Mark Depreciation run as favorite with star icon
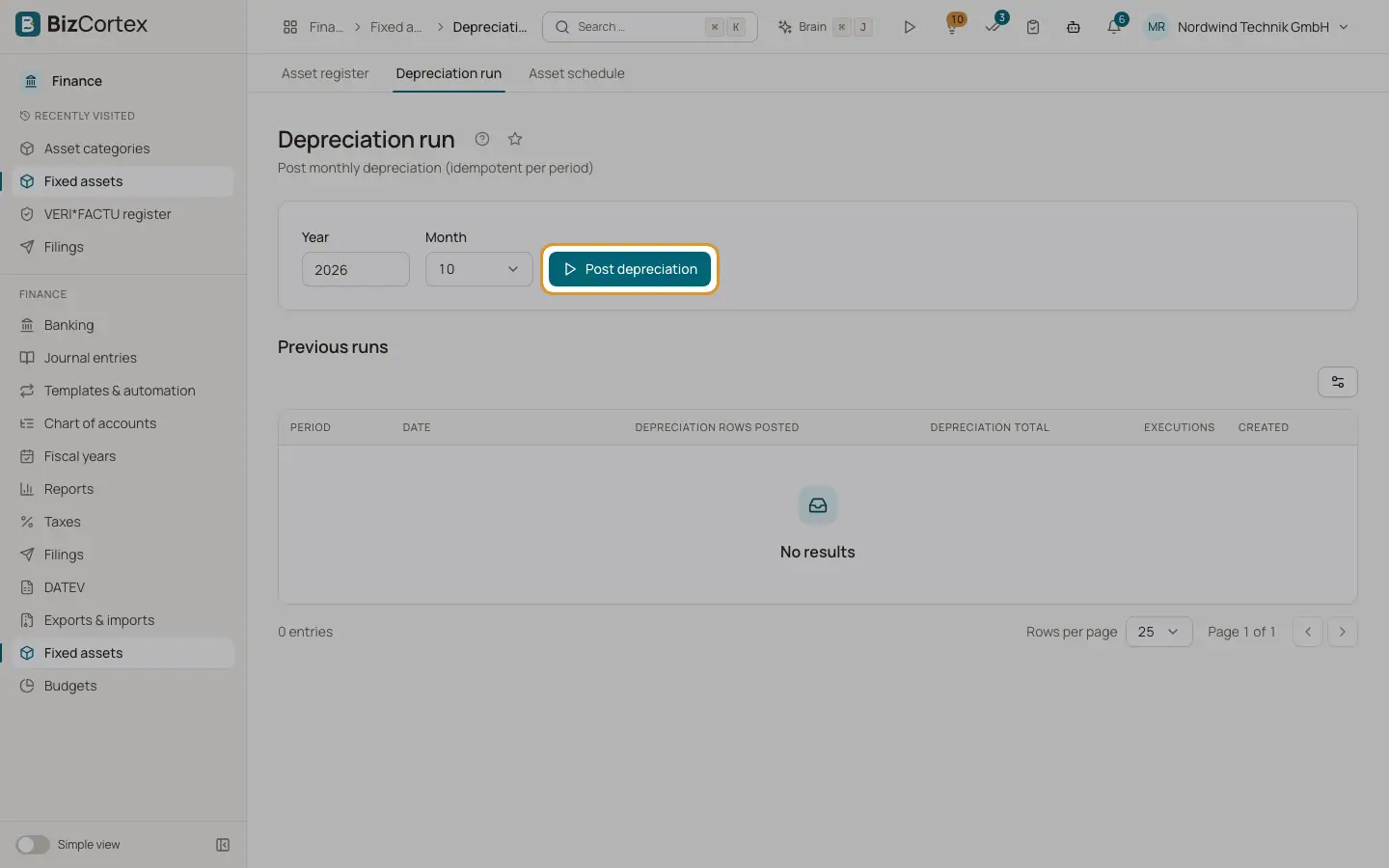Viewport: 1389px width, 868px height. (x=515, y=139)
